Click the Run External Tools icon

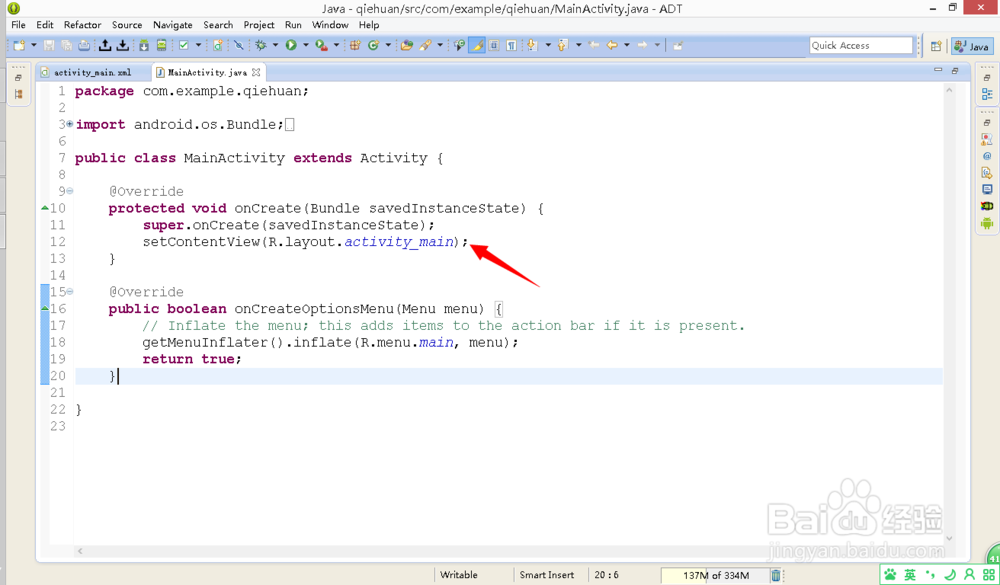[322, 45]
